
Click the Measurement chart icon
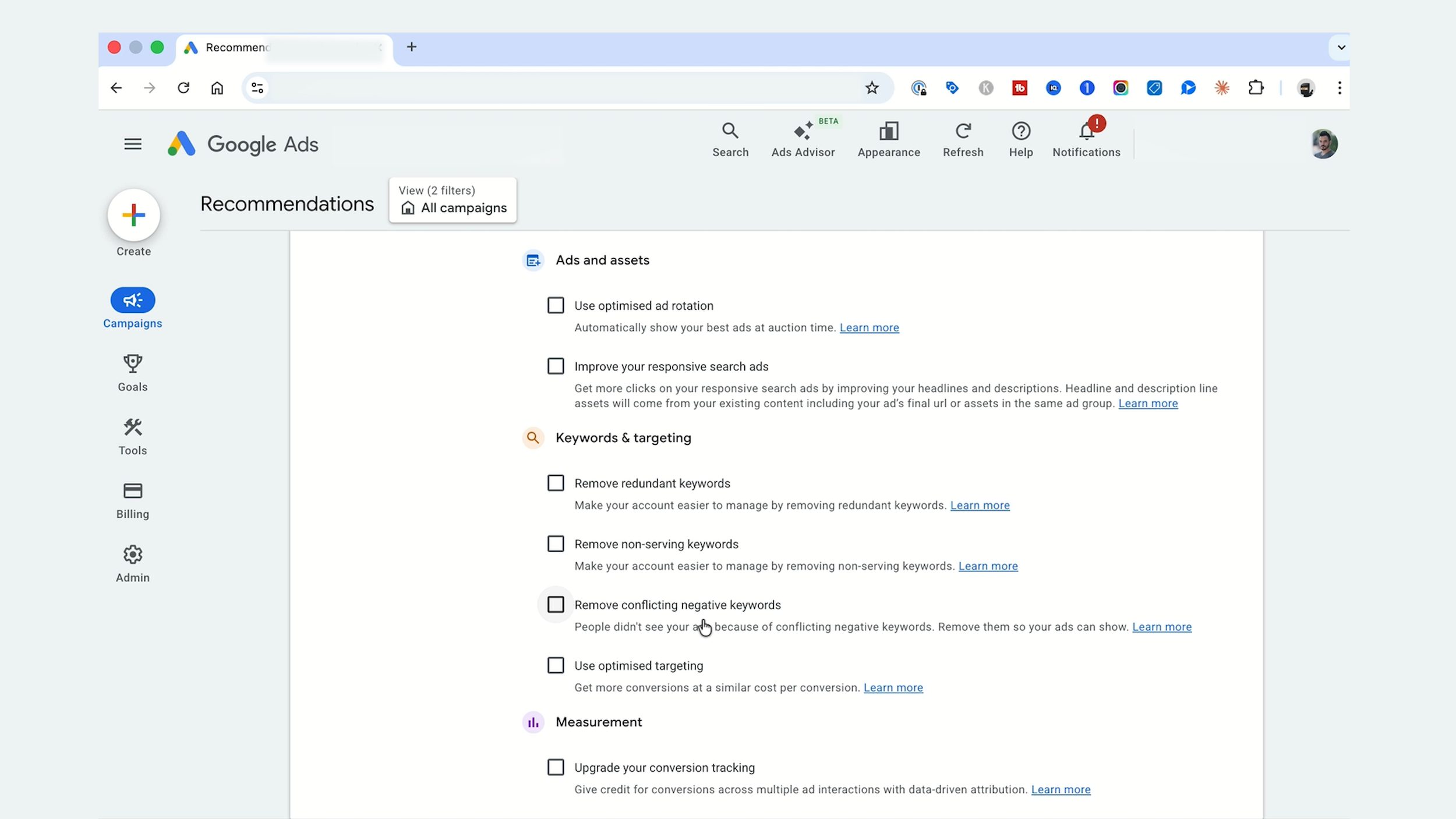coord(533,722)
